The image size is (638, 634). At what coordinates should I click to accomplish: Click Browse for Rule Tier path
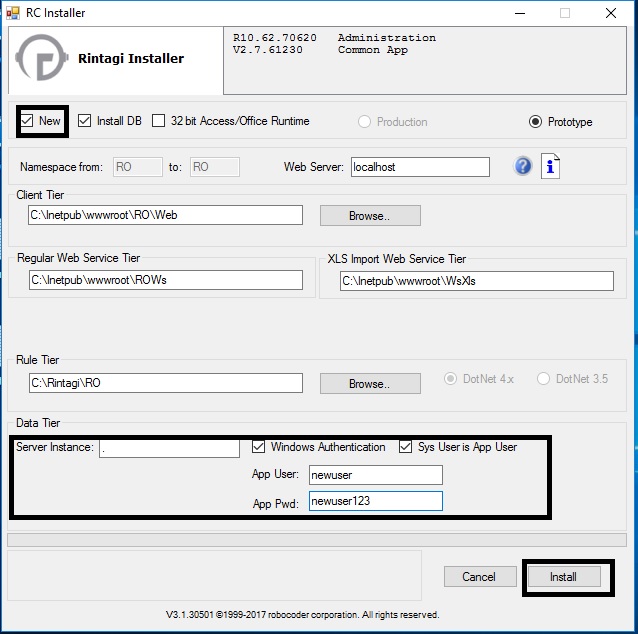(x=370, y=383)
